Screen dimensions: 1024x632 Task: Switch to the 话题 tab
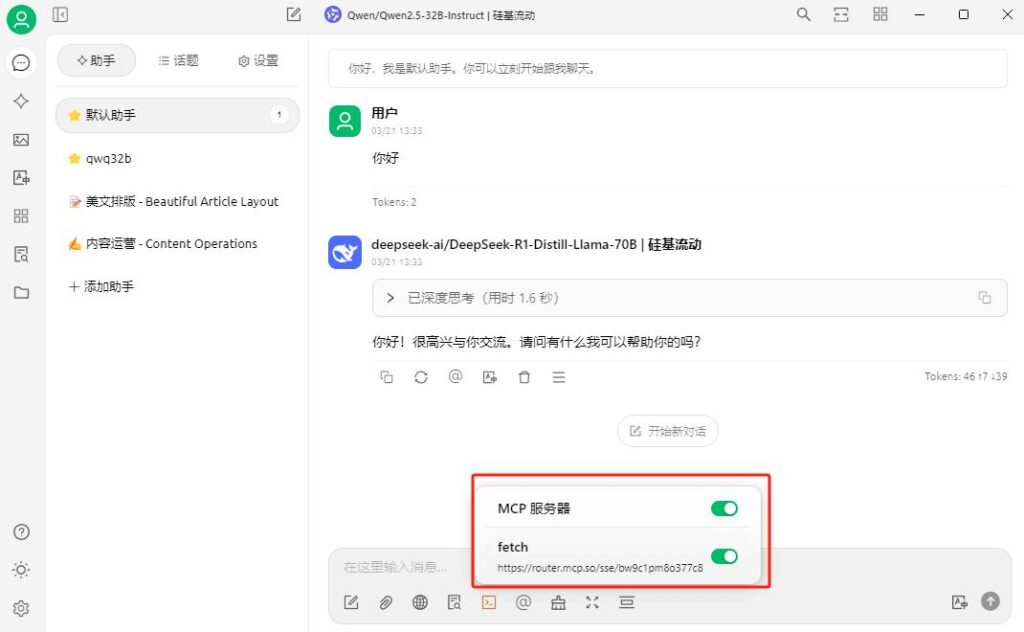coord(179,61)
